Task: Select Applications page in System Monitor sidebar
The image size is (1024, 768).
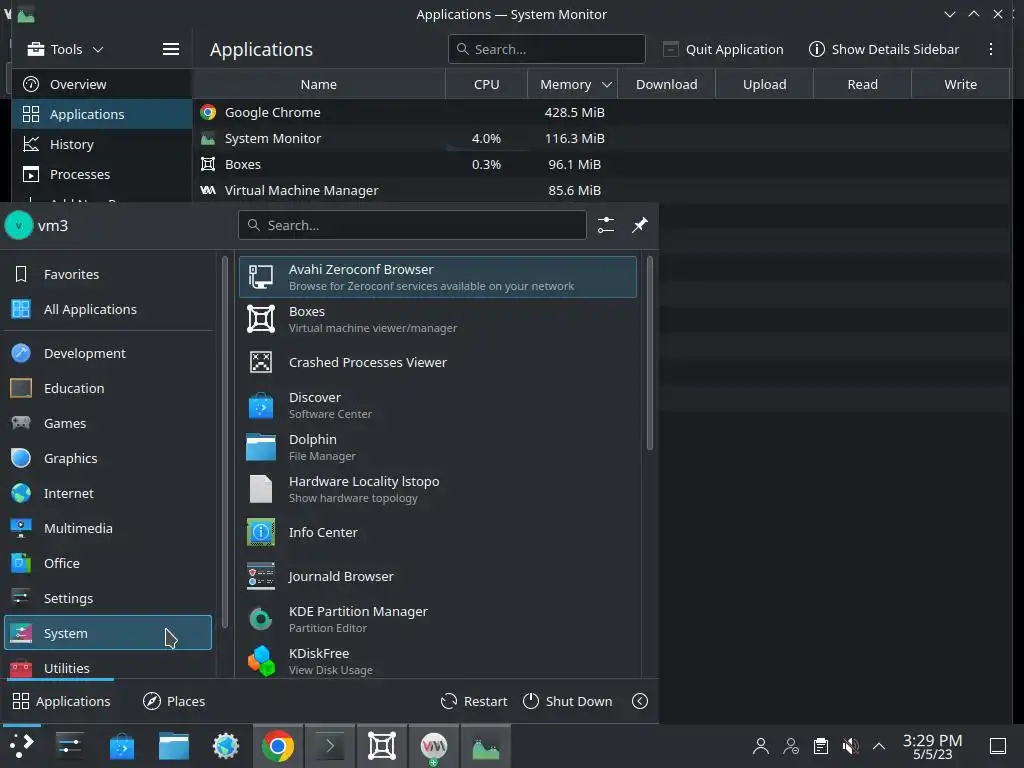Action: point(102,114)
